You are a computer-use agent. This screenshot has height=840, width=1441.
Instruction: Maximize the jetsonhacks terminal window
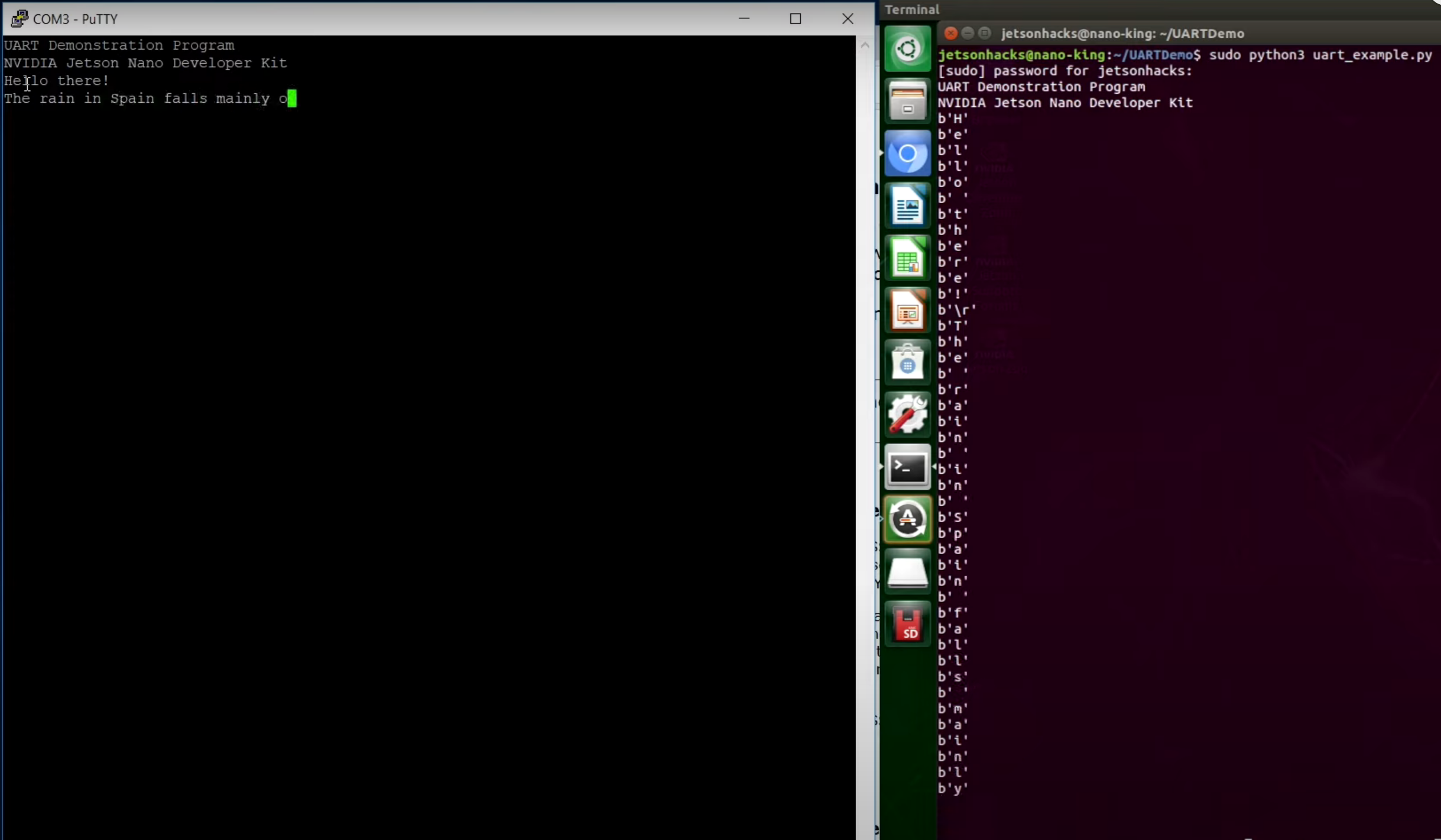pyautogui.click(x=985, y=33)
